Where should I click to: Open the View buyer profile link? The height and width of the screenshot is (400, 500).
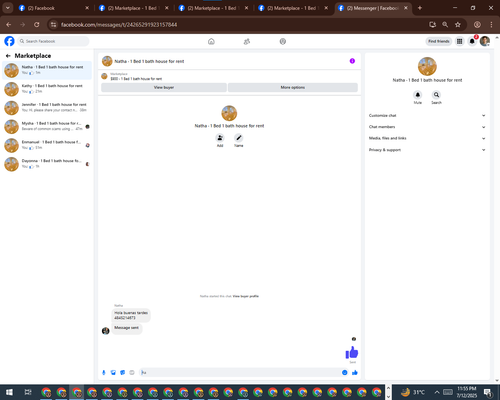(245, 296)
